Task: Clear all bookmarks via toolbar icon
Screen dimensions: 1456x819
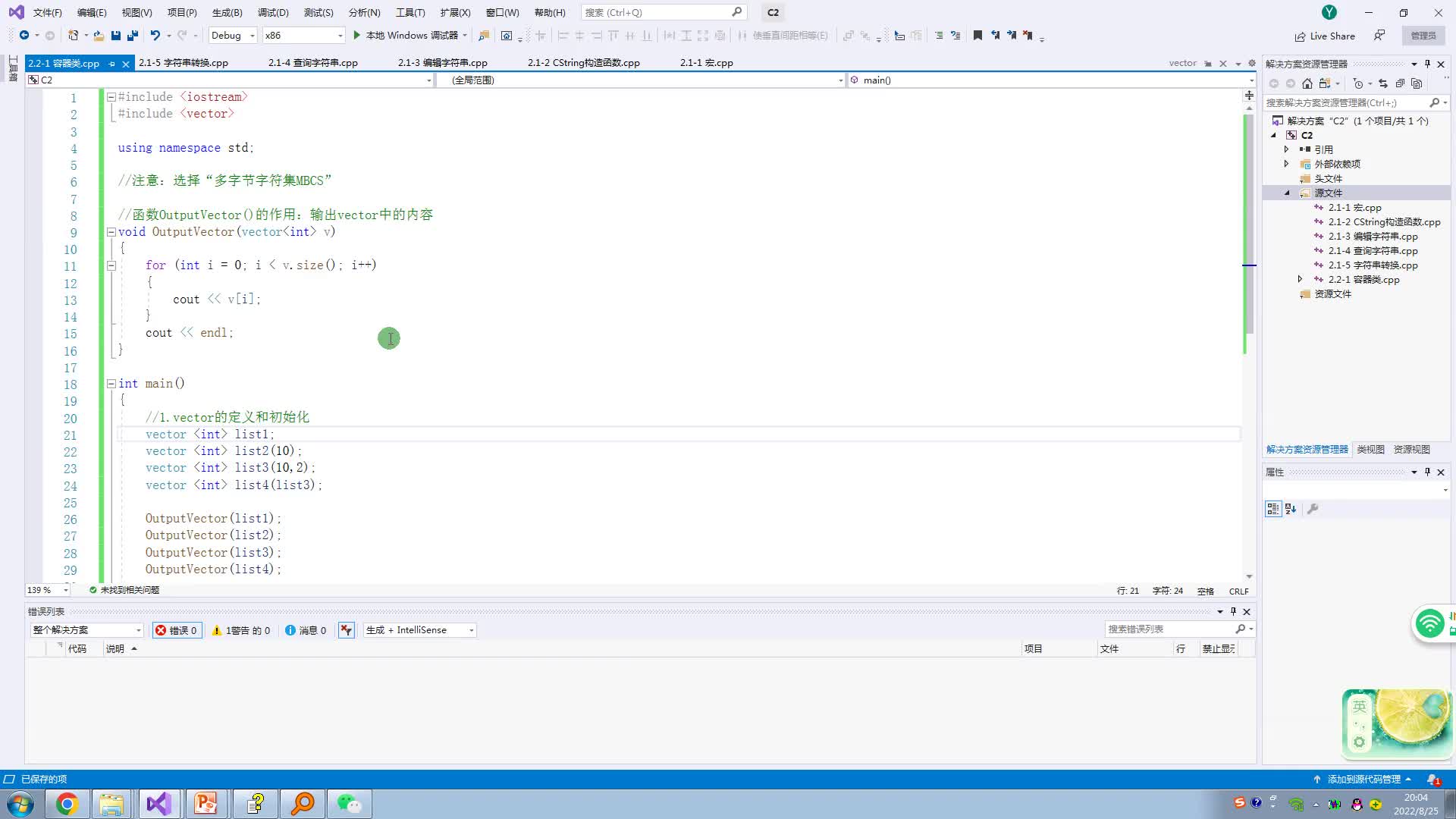Action: coord(1028,35)
